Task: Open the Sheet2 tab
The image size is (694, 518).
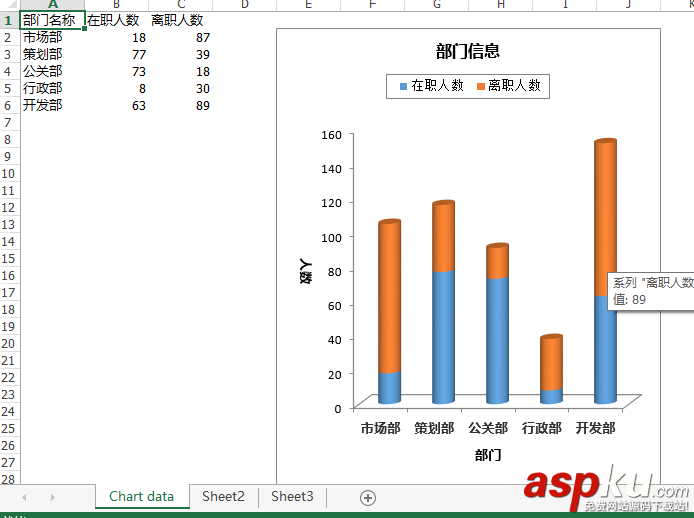Action: pos(224,496)
